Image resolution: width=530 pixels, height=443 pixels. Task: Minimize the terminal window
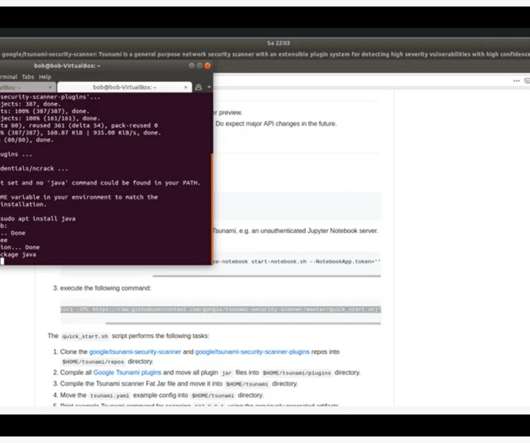pos(192,66)
